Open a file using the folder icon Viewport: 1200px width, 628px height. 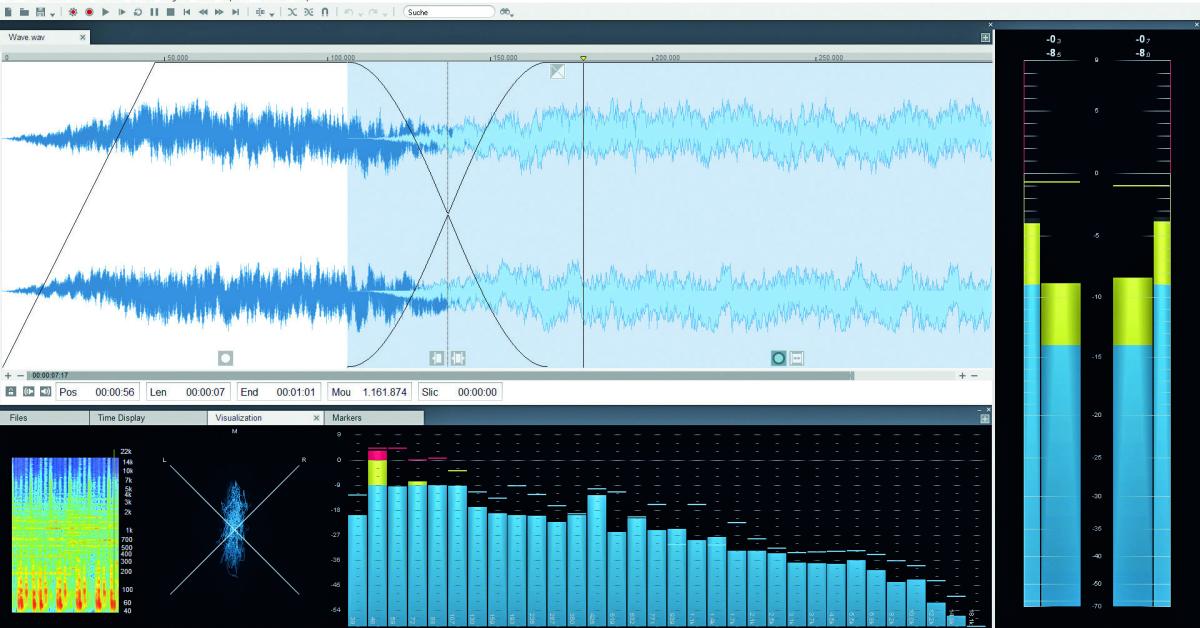tap(26, 11)
